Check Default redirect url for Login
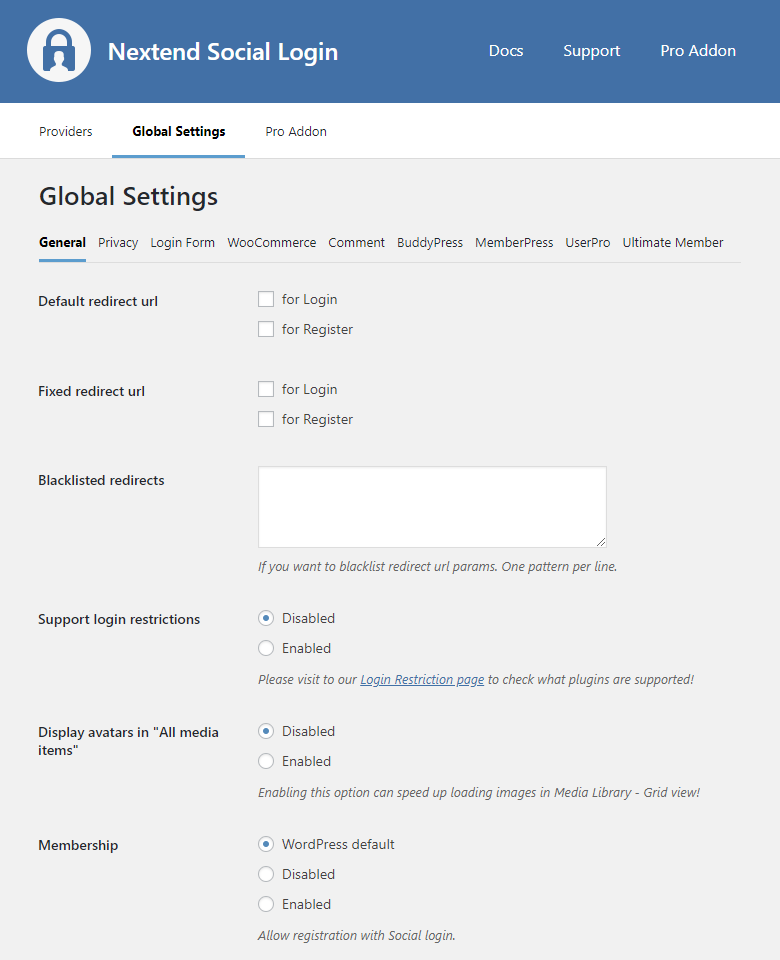Viewport: 780px width, 960px height. tap(266, 299)
